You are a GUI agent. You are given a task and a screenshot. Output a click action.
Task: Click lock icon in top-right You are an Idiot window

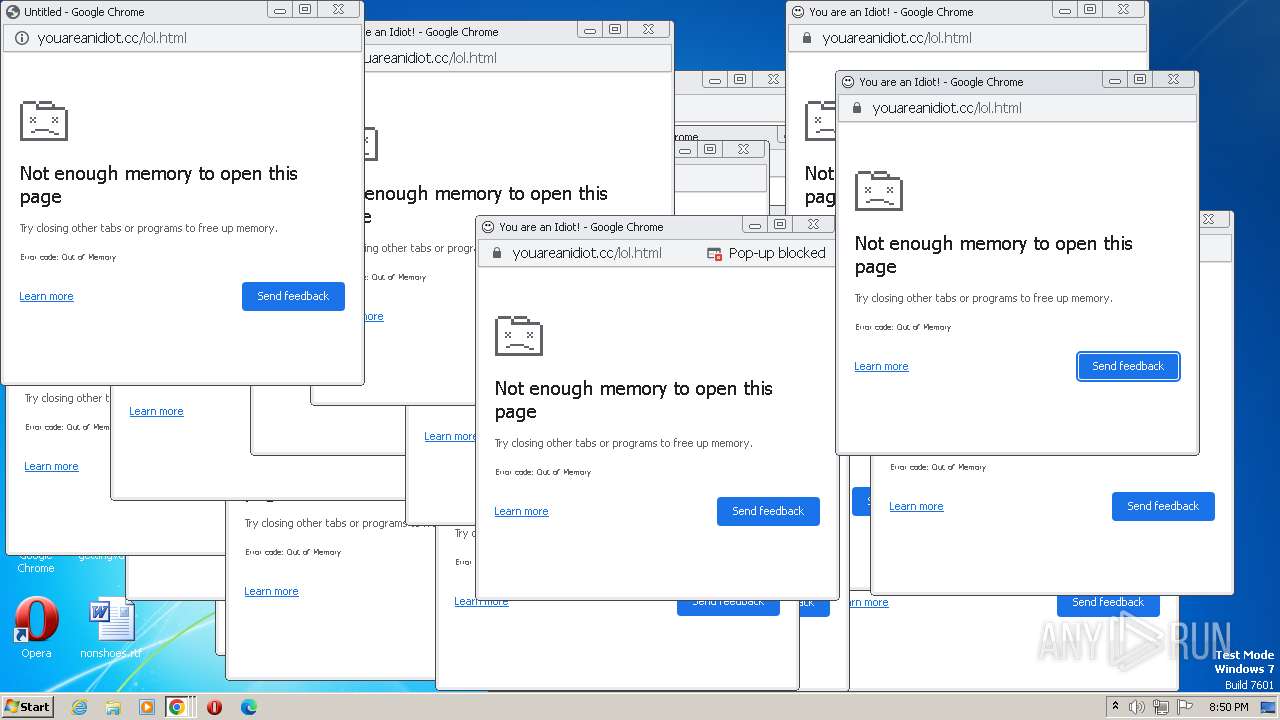pos(806,38)
